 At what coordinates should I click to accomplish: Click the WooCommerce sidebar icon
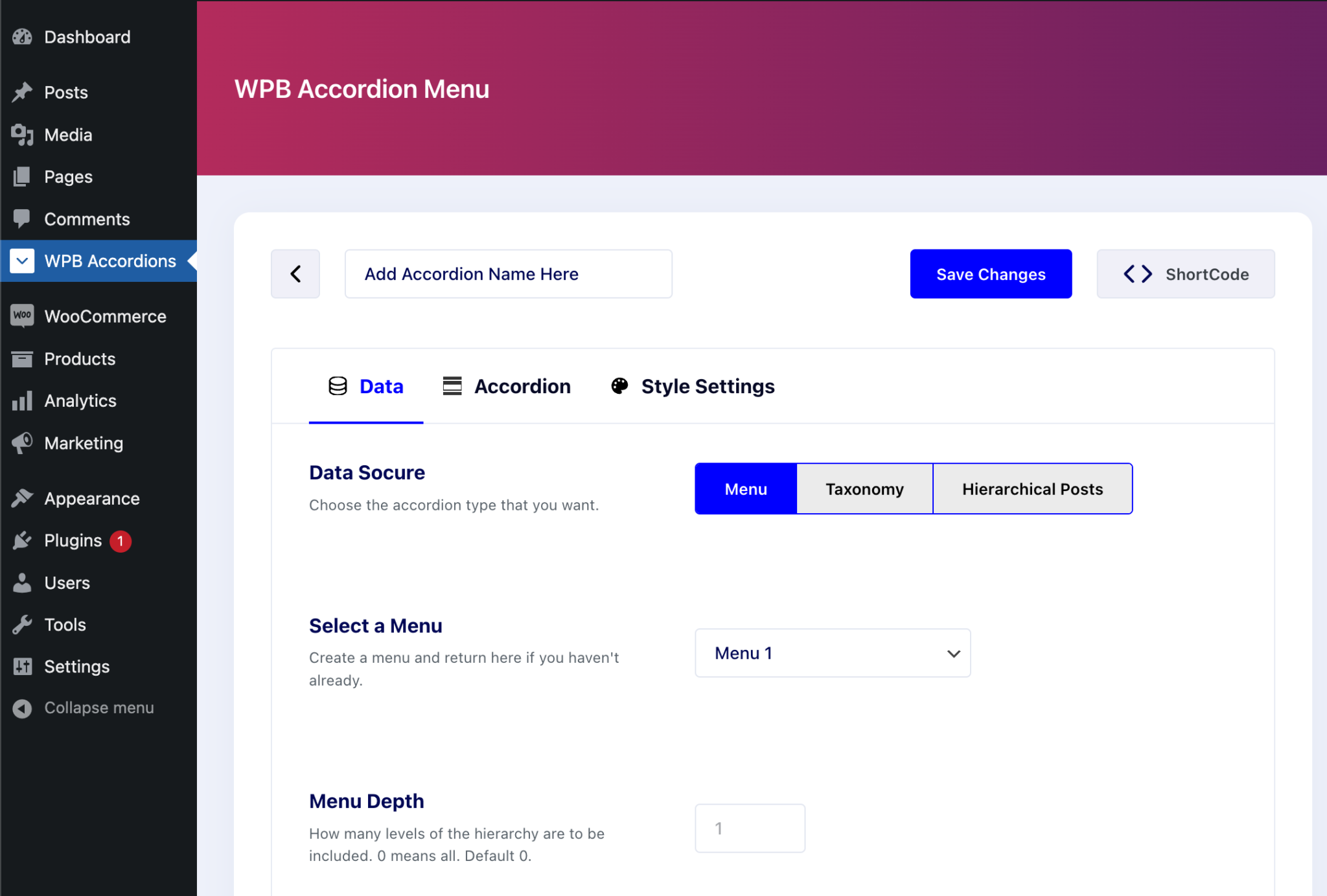[x=23, y=316]
